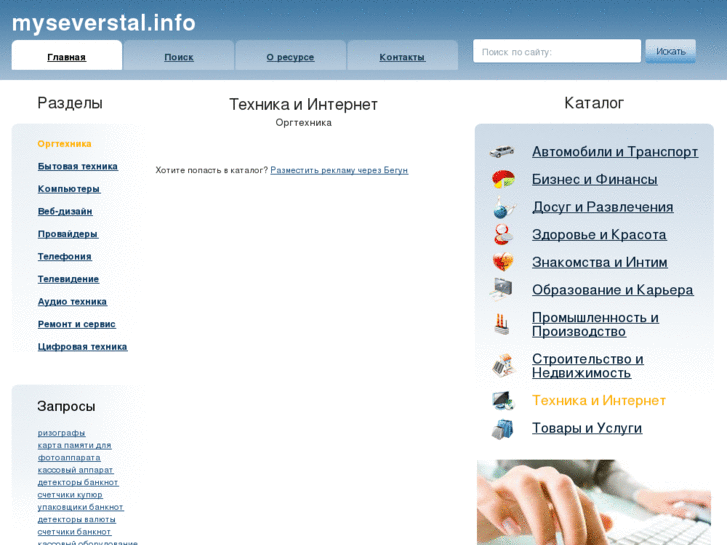Open Промышленность и Производство catalog link
The image size is (727, 545).
(595, 324)
